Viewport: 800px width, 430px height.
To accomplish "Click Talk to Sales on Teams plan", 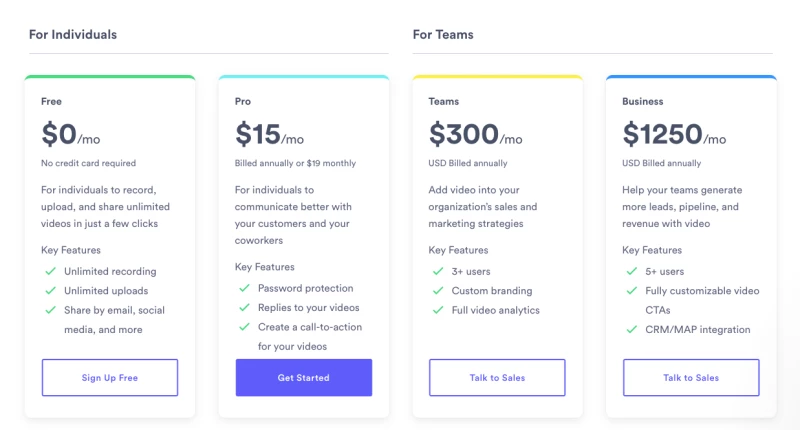I will click(x=497, y=378).
